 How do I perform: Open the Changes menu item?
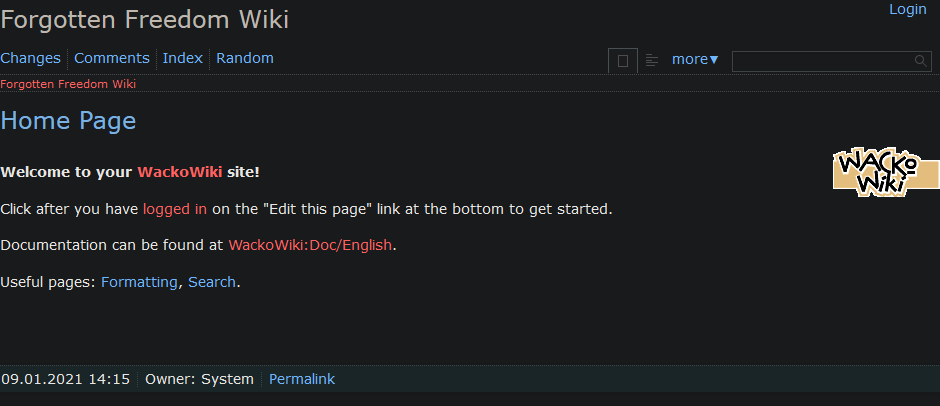coord(31,58)
